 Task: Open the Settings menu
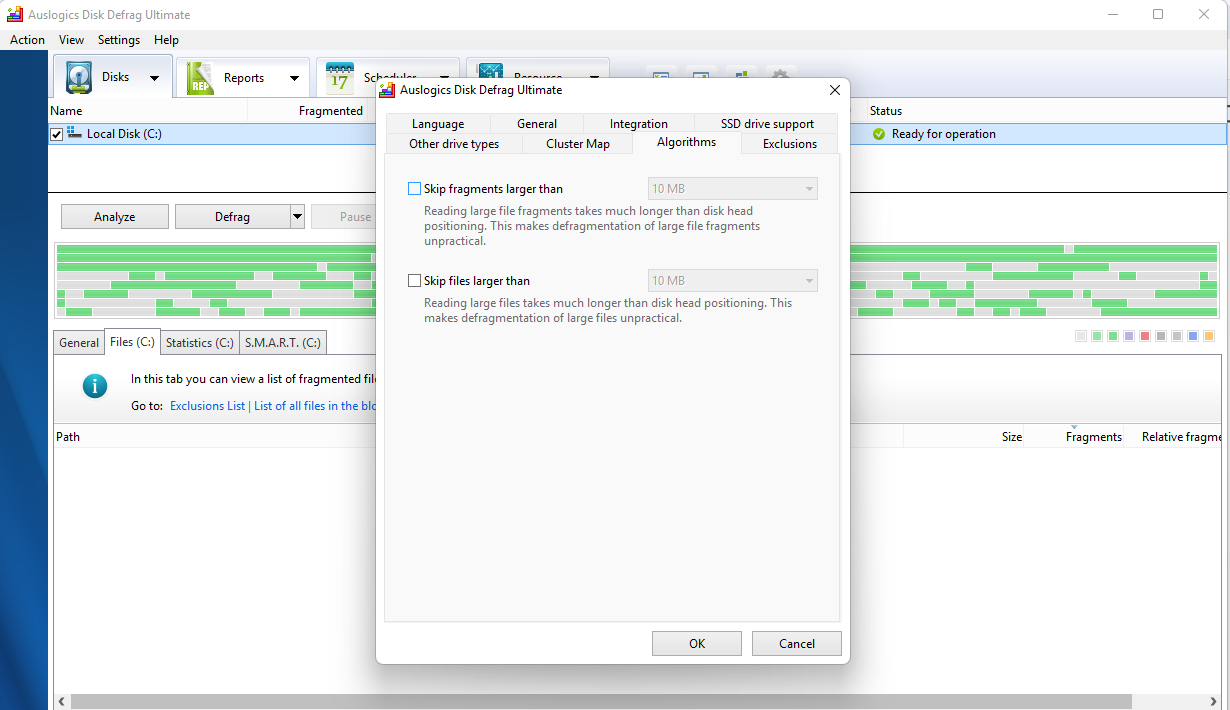click(x=119, y=40)
